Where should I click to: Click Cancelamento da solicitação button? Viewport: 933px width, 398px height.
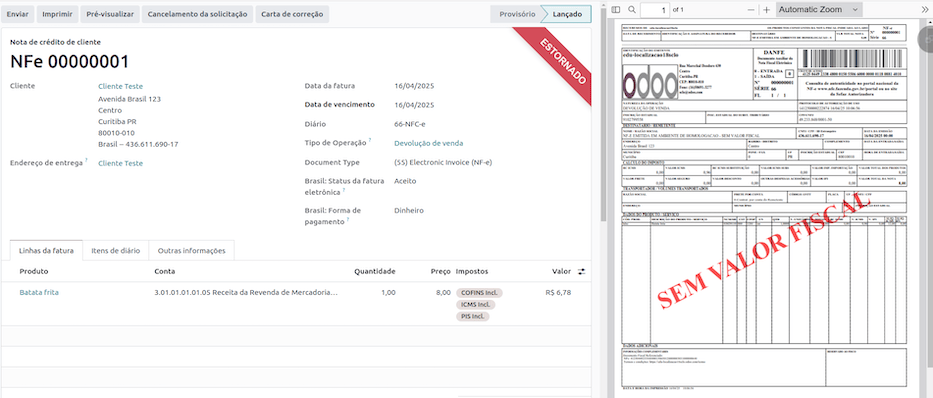coord(197,14)
